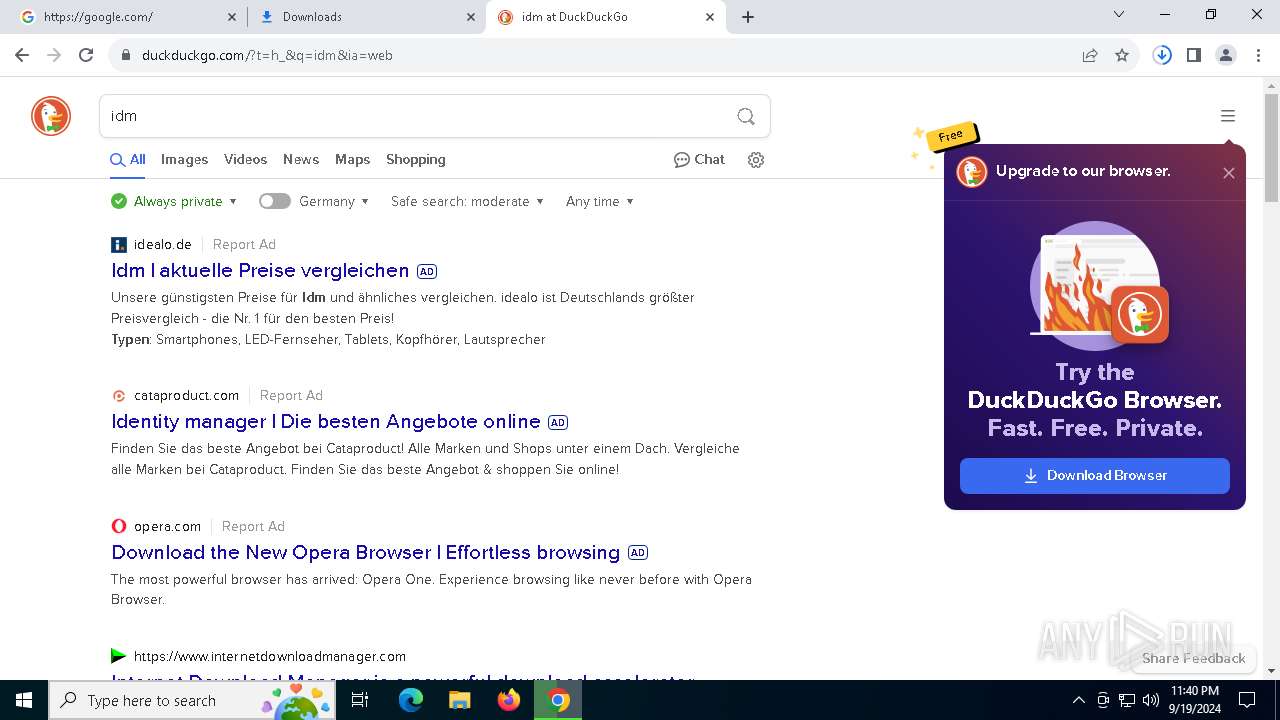Viewport: 1280px width, 720px height.
Task: Launch Firefox from taskbar
Action: (x=509, y=700)
